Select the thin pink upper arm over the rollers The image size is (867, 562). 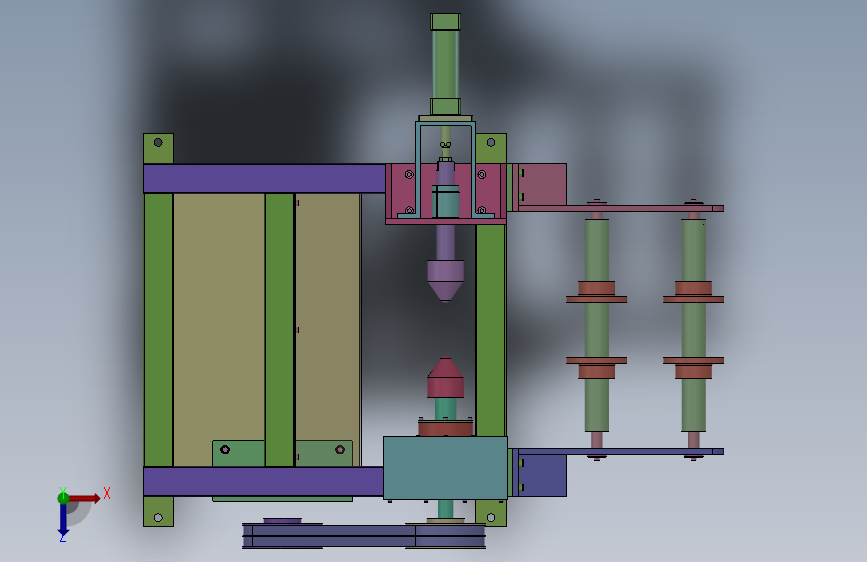coord(621,209)
